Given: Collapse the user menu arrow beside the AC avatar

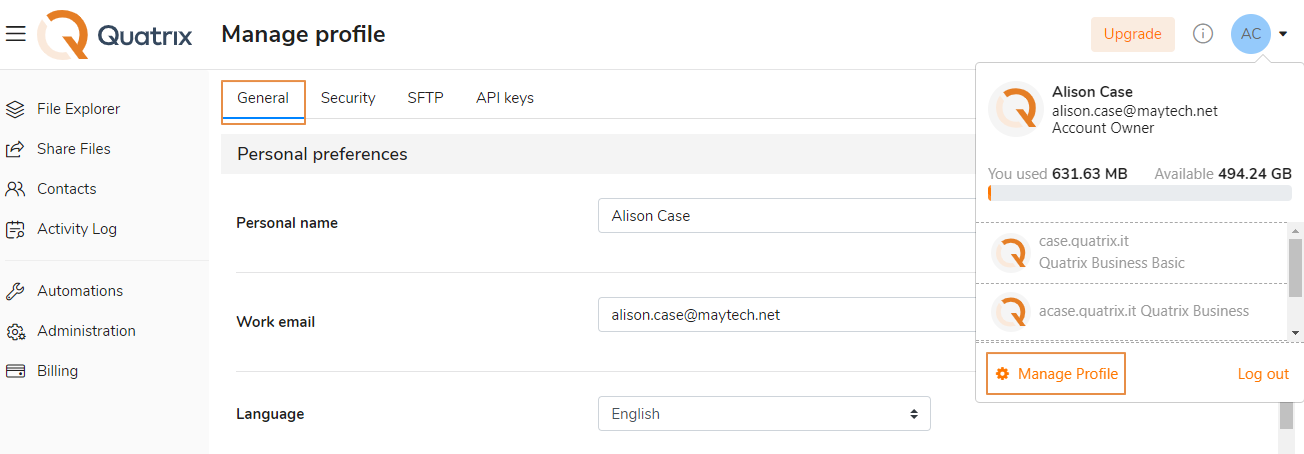Looking at the screenshot, I should point(1283,35).
